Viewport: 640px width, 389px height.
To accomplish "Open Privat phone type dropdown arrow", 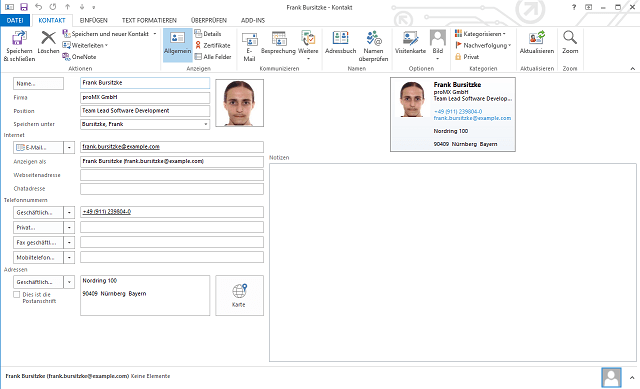I will [x=69, y=227].
